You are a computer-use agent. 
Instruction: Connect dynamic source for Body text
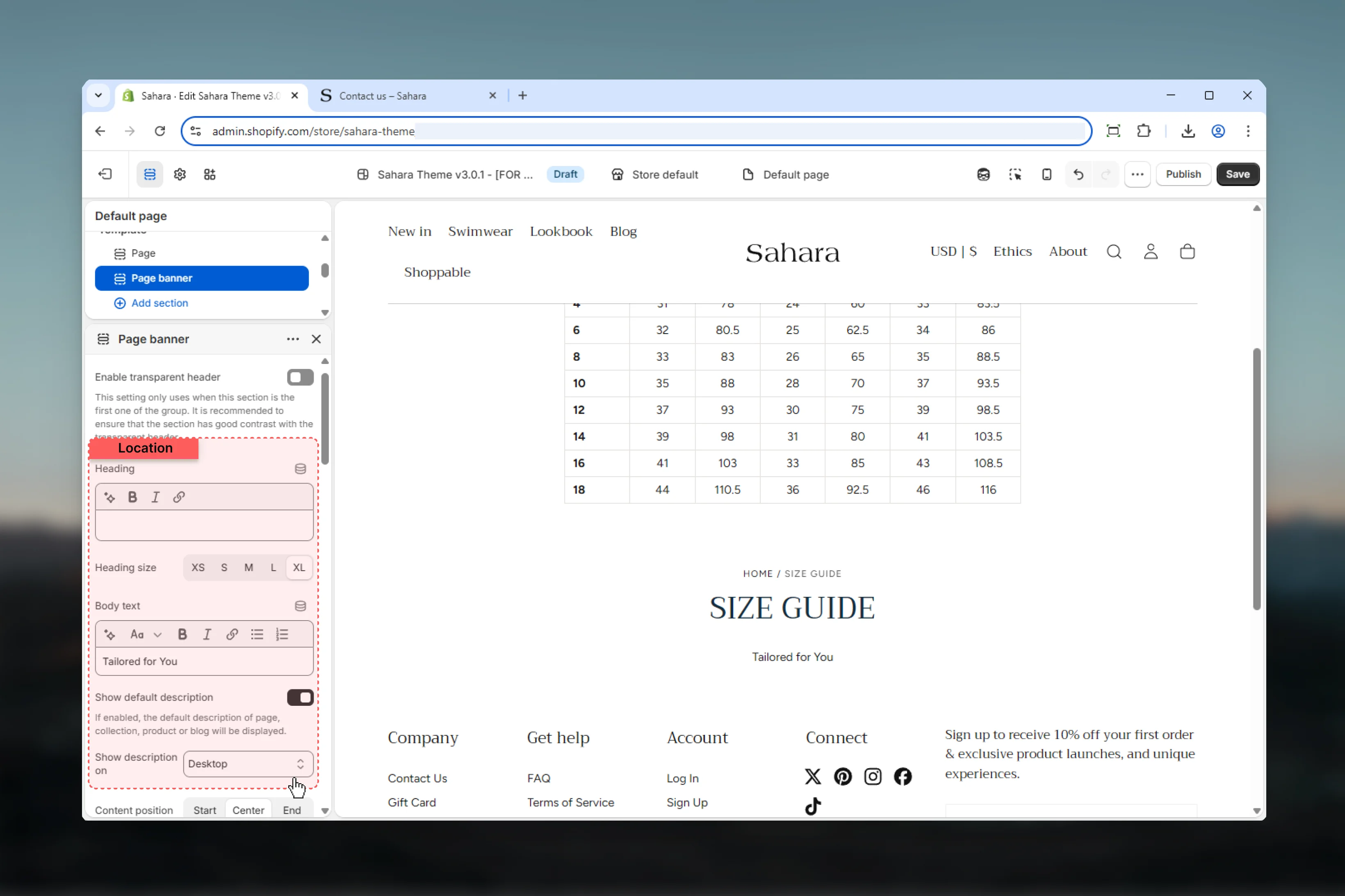click(300, 606)
